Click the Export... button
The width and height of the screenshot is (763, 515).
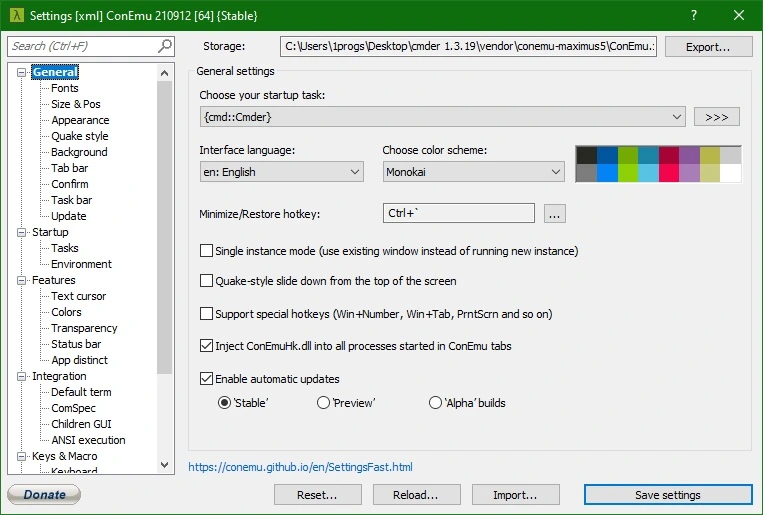click(708, 47)
